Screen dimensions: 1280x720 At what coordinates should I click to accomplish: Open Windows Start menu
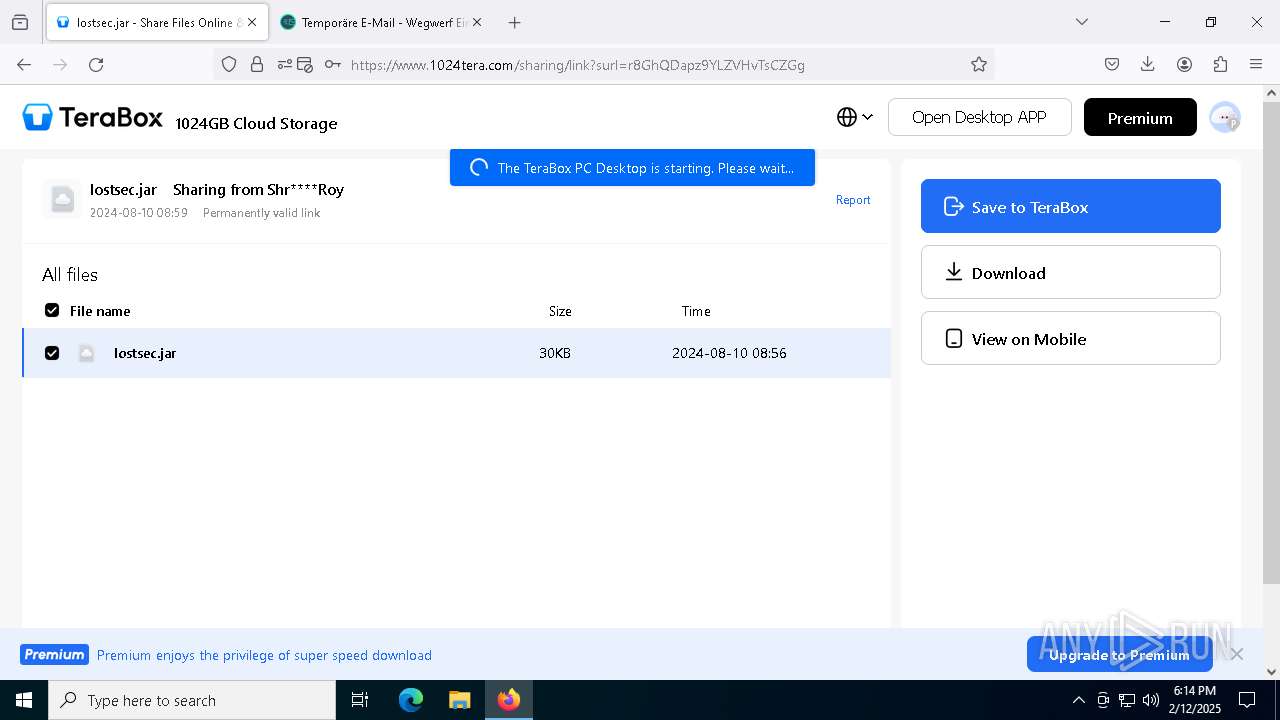coord(24,700)
